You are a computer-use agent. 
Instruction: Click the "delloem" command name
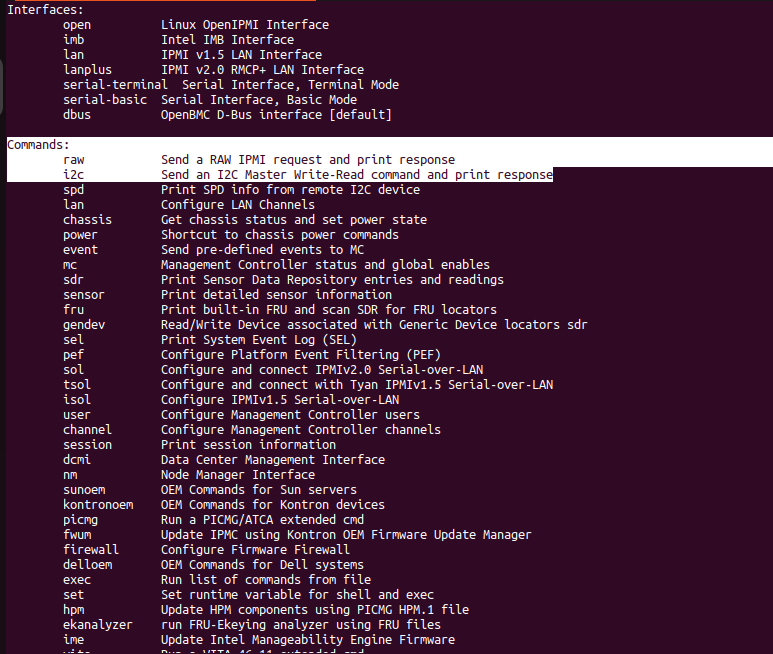pos(87,565)
